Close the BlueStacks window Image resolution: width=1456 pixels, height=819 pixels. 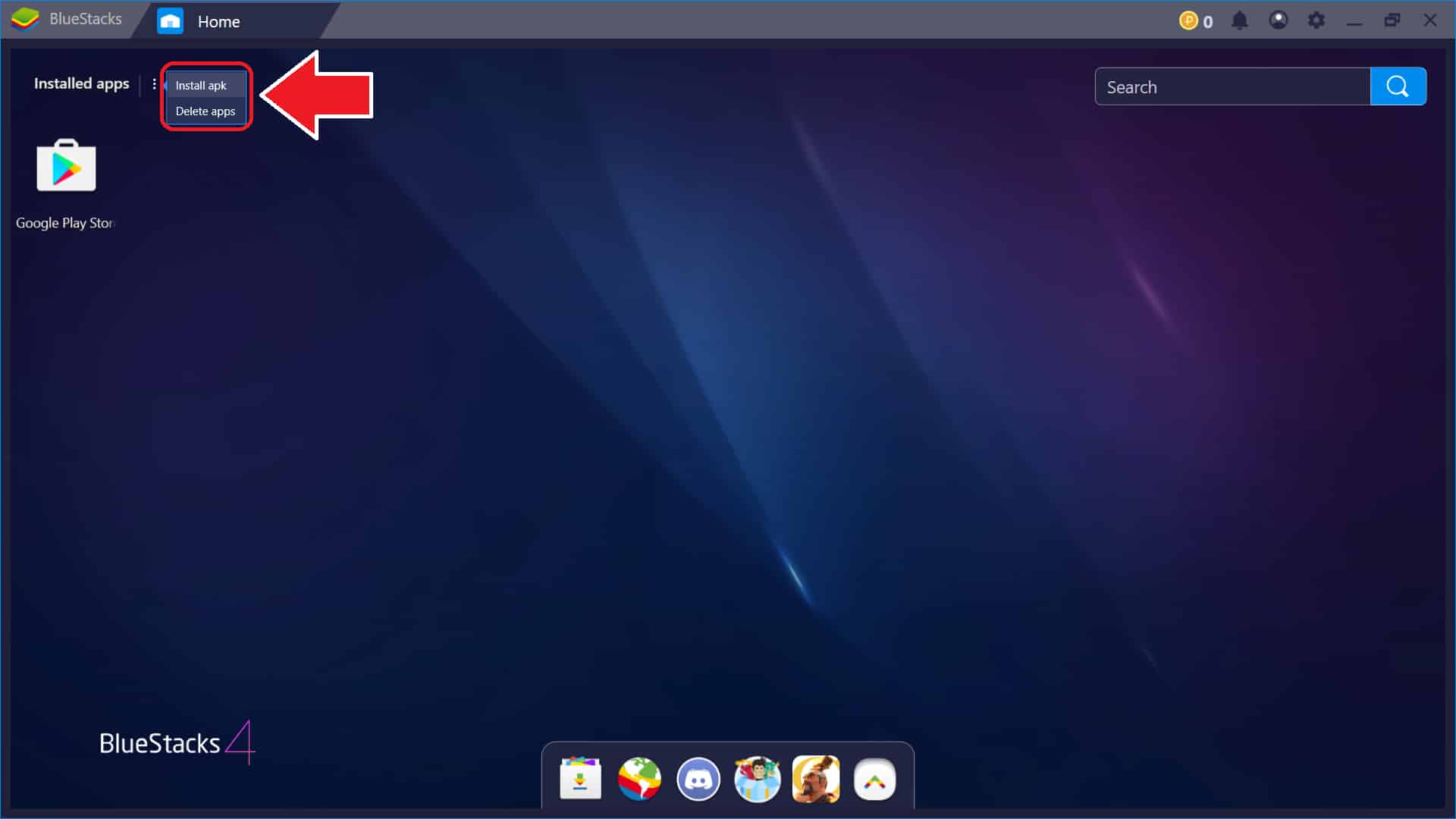[x=1430, y=20]
